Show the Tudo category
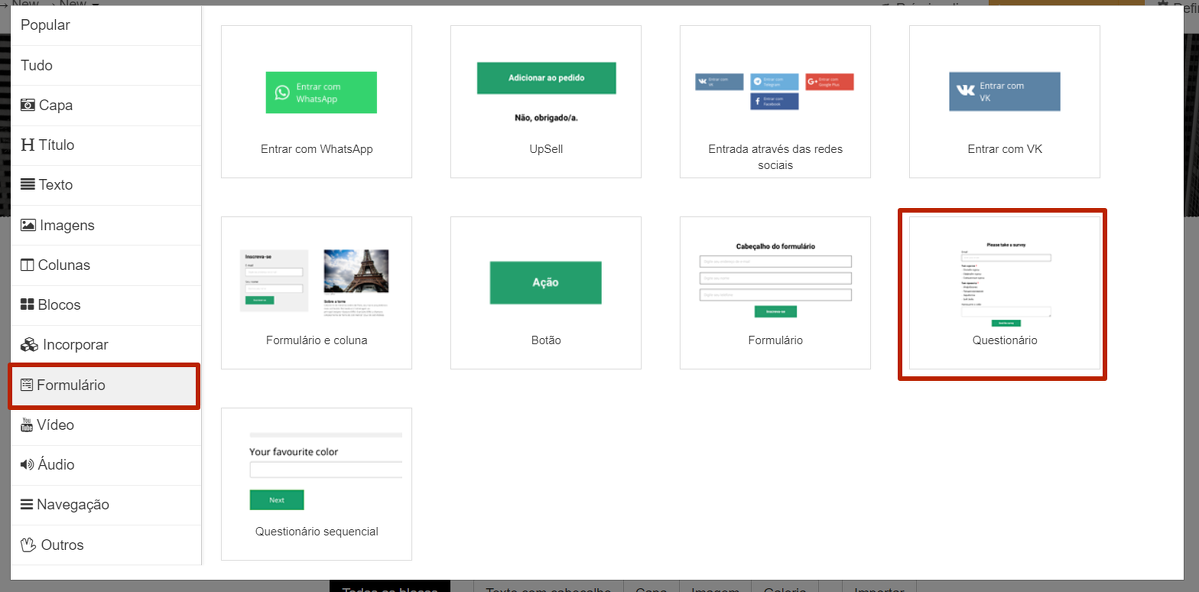 tap(37, 65)
